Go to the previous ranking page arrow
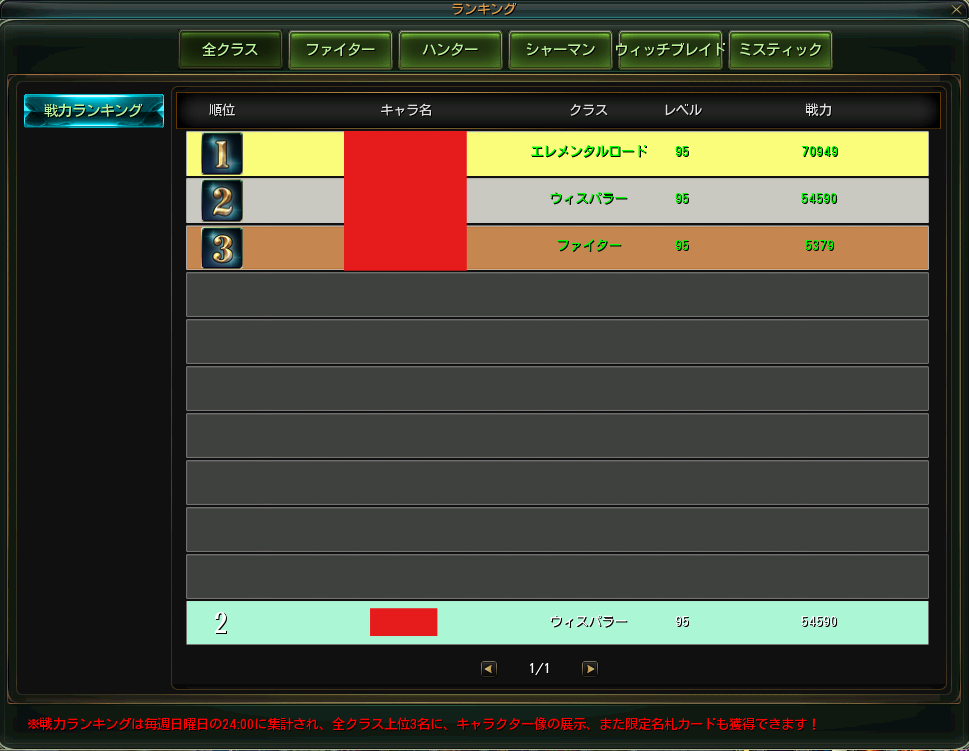This screenshot has width=969, height=751. click(489, 668)
